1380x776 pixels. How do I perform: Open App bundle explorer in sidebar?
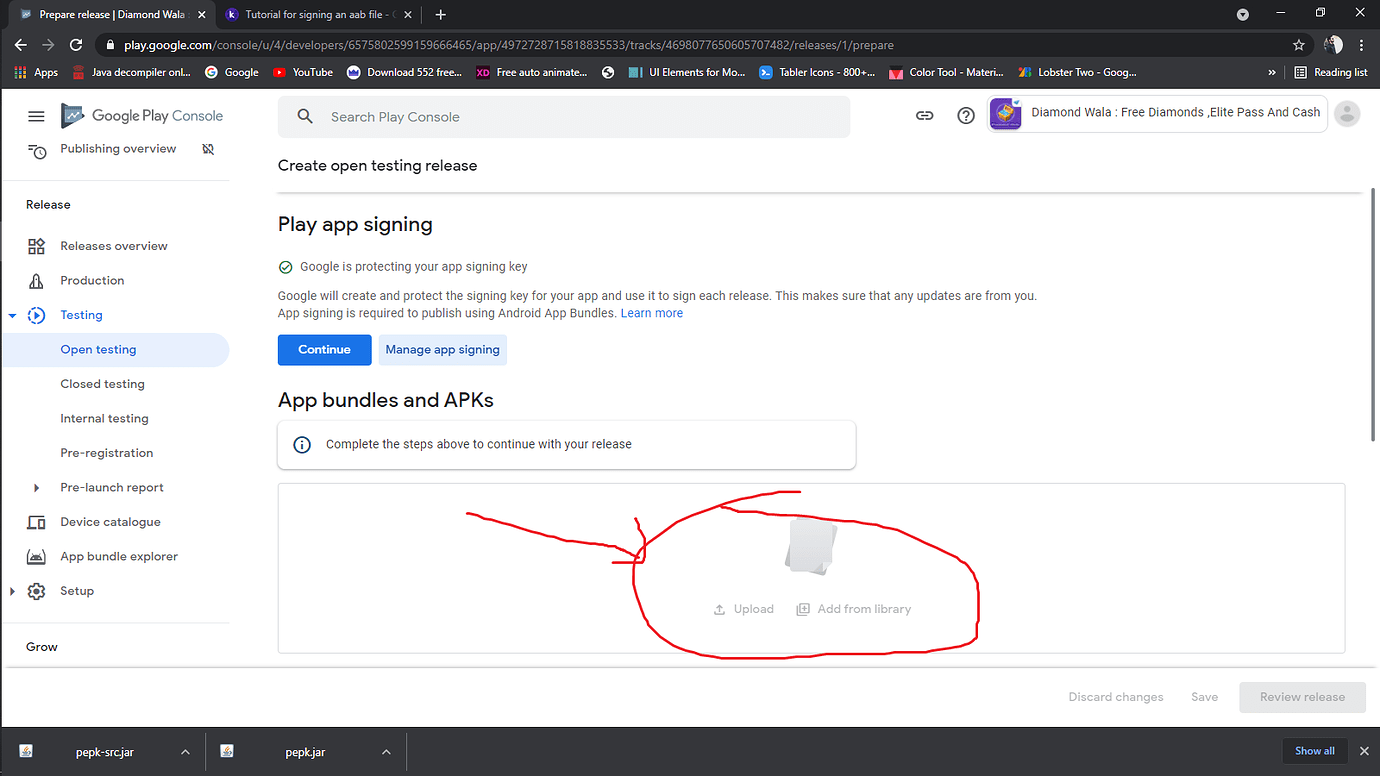pos(119,557)
